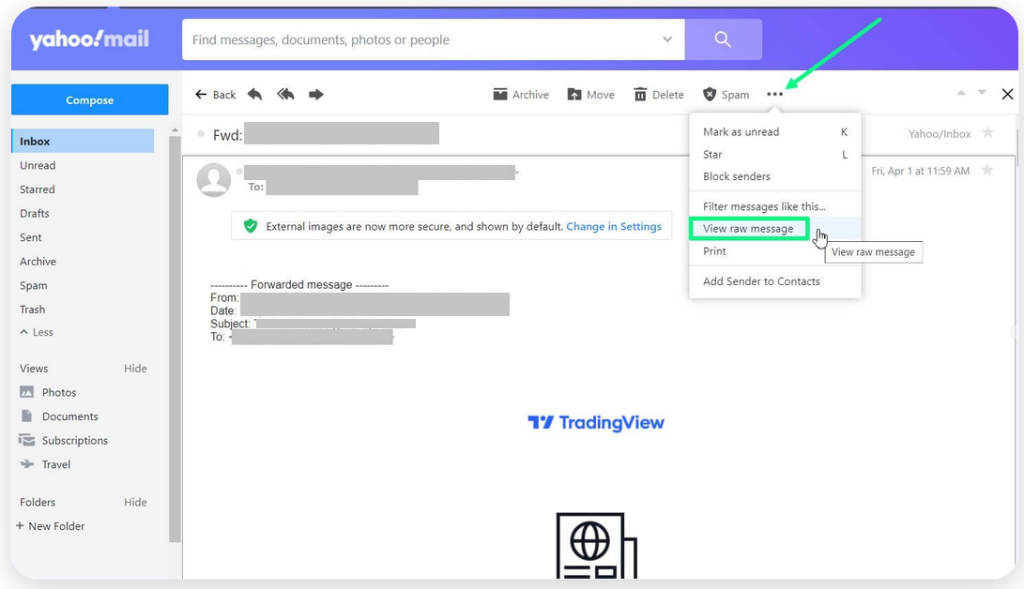Open the Change in Settings link
The height and width of the screenshot is (589, 1024).
coord(613,227)
